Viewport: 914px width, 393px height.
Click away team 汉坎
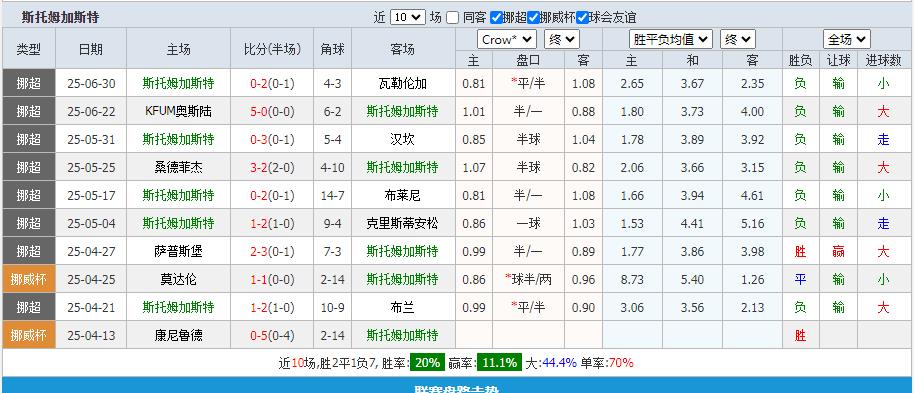(403, 139)
